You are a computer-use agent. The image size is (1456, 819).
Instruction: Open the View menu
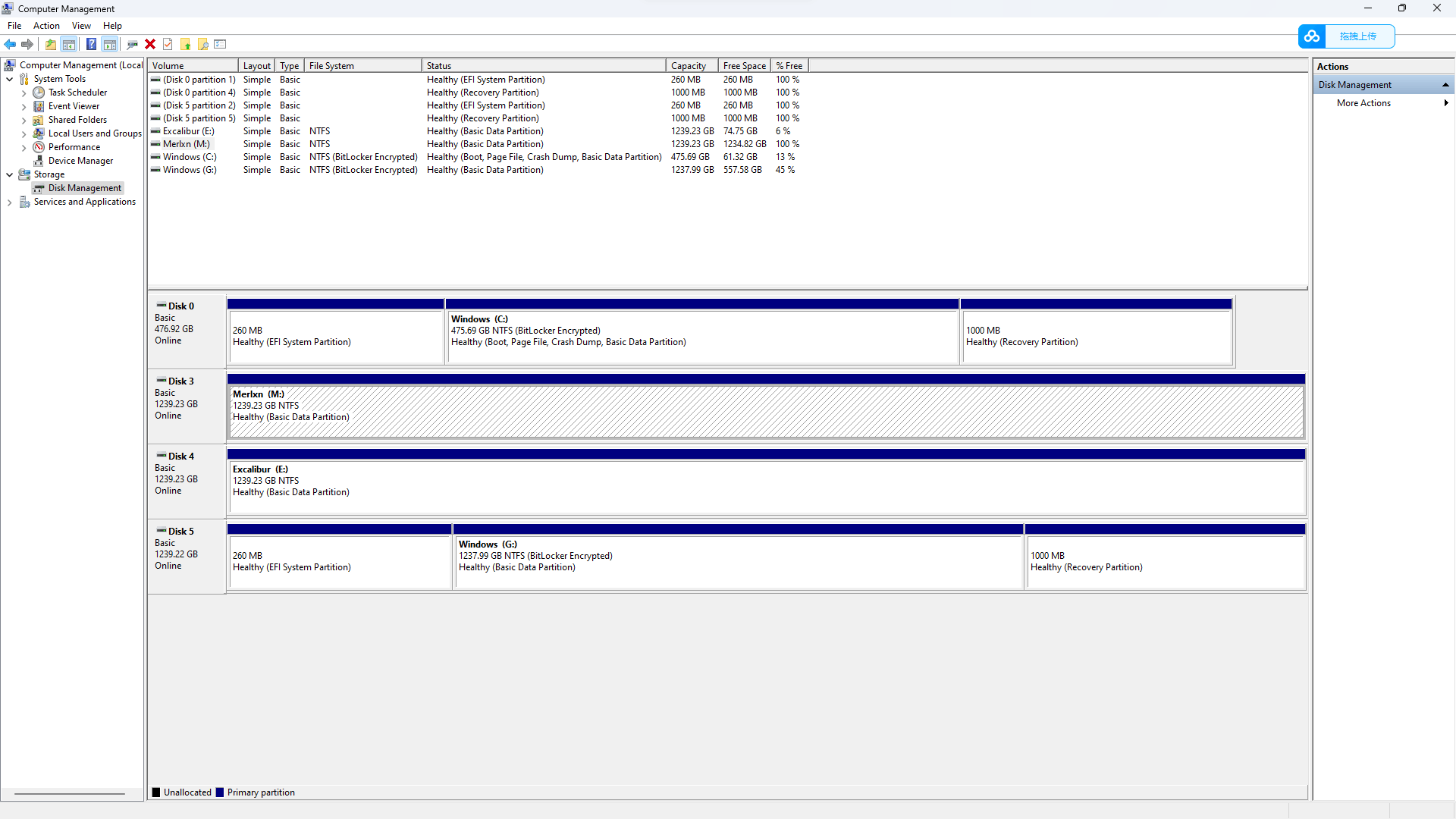click(x=81, y=26)
